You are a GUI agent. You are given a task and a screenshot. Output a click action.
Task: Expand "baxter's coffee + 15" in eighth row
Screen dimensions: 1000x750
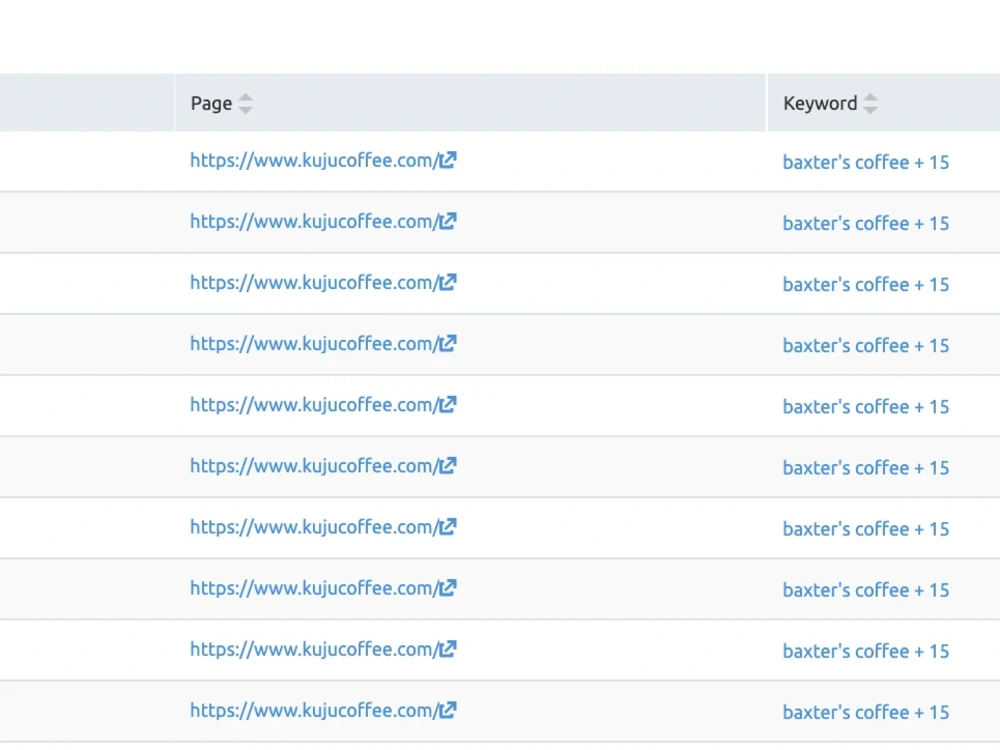866,590
